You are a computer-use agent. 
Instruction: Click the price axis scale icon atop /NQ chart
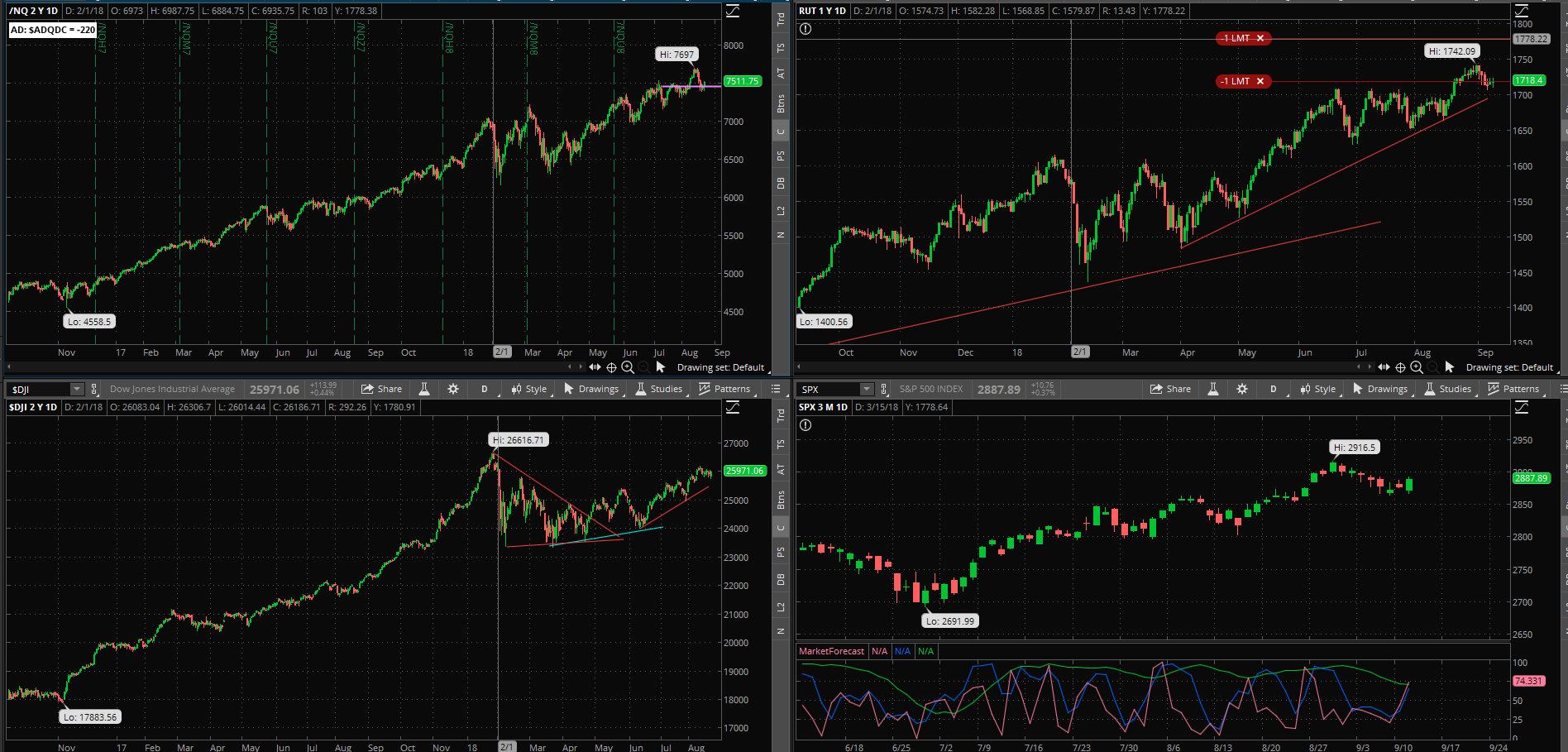click(733, 11)
